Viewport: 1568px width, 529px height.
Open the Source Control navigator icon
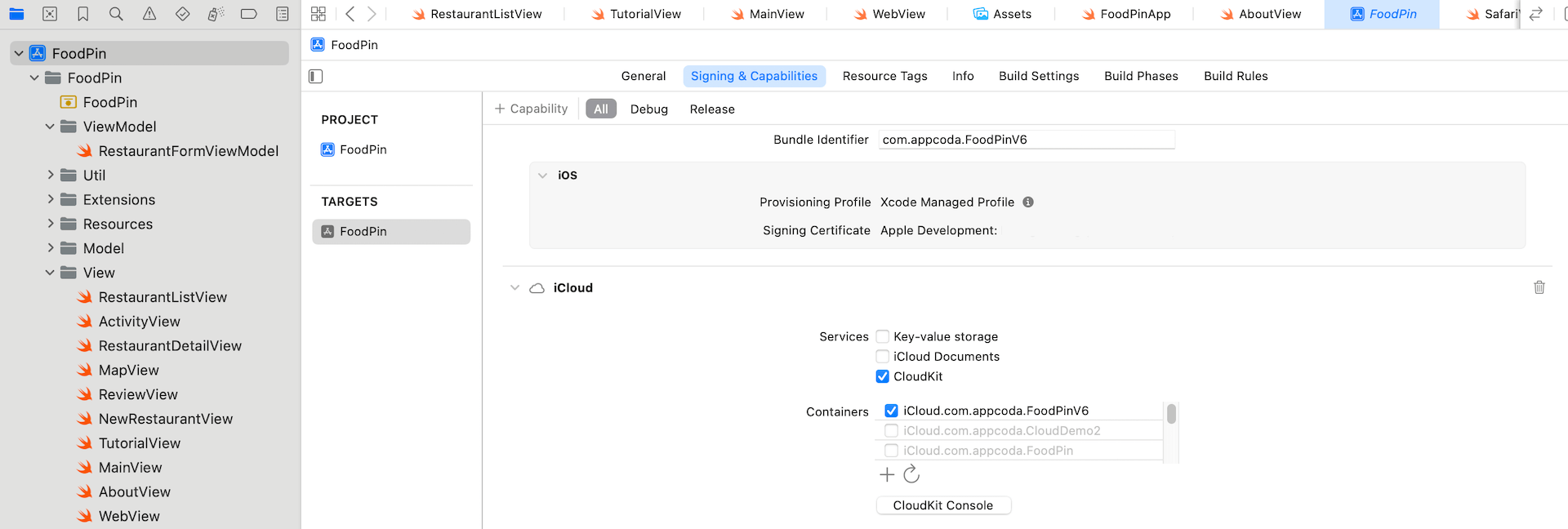pos(50,14)
